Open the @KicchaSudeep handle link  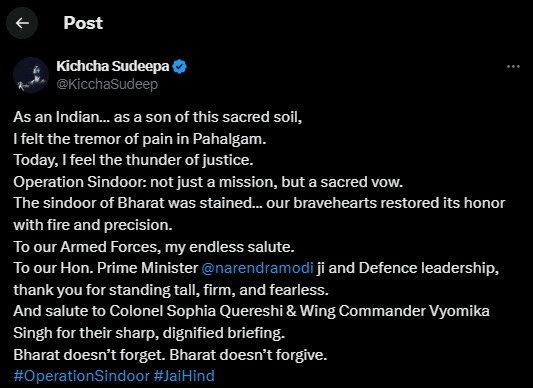(x=107, y=84)
